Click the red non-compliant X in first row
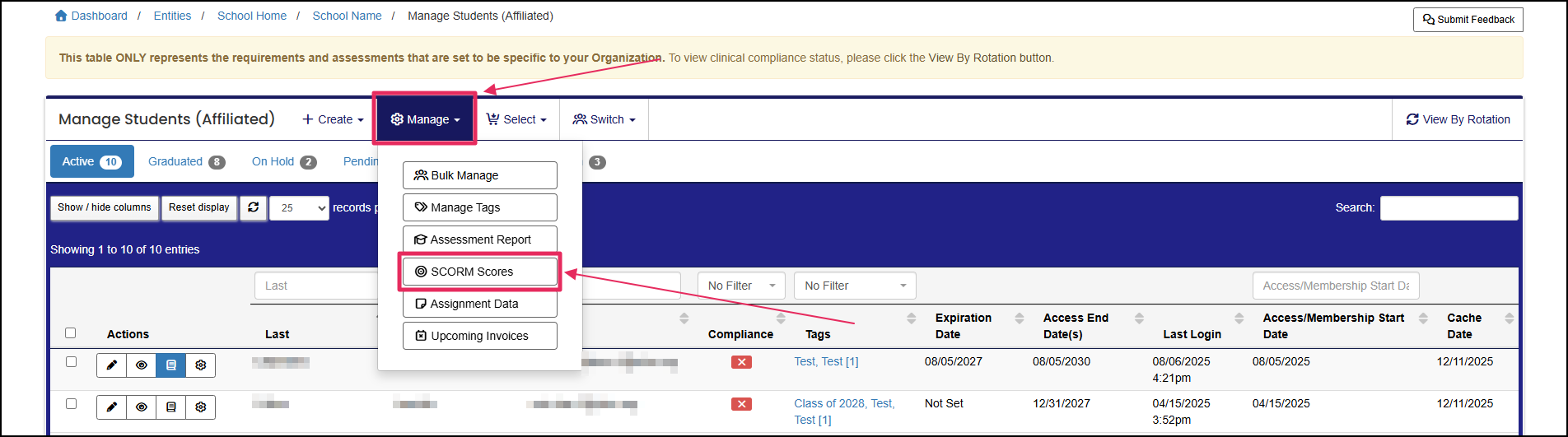This screenshot has width=1568, height=437. (741, 362)
